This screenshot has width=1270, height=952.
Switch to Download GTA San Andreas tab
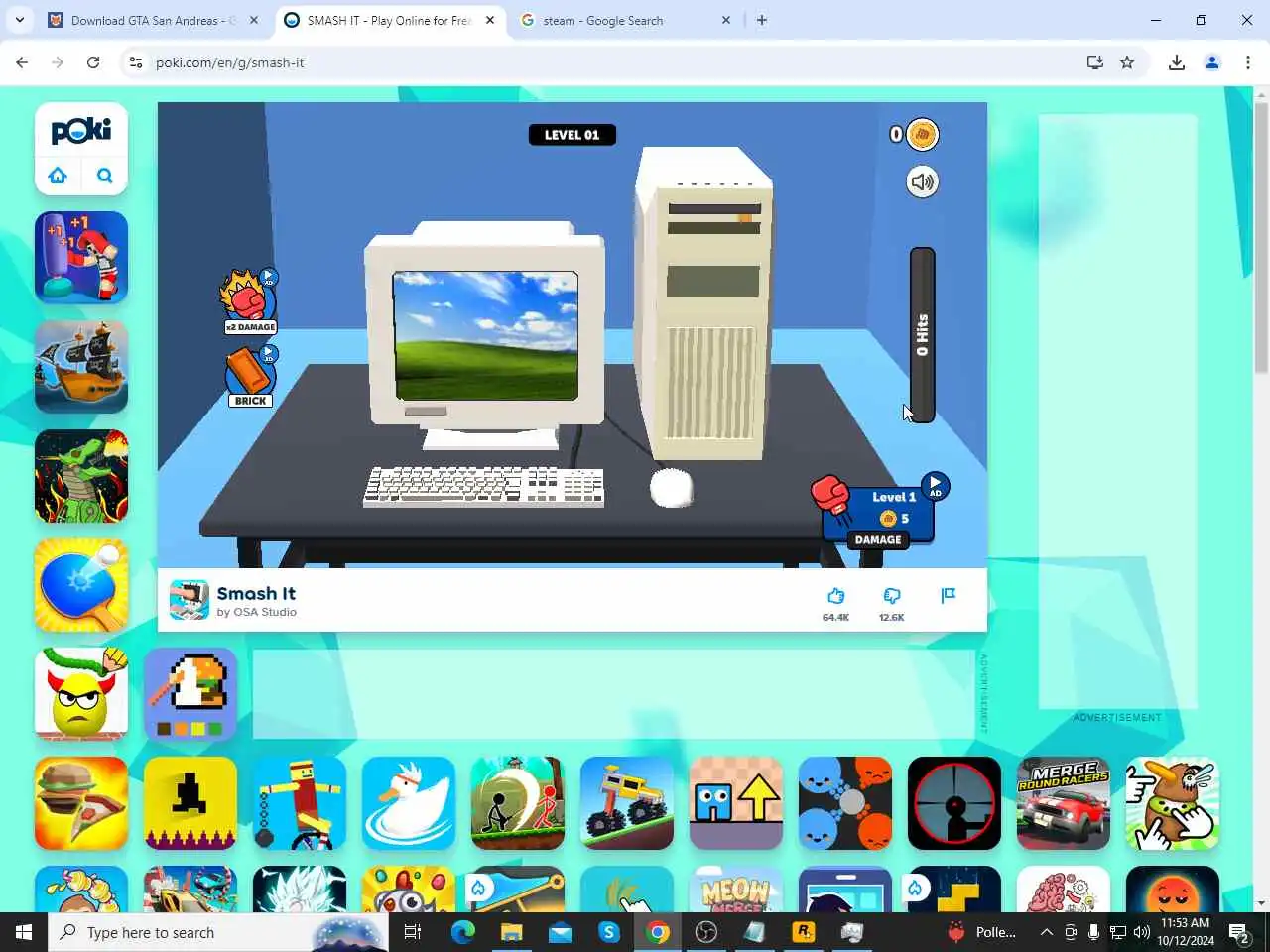point(154,20)
